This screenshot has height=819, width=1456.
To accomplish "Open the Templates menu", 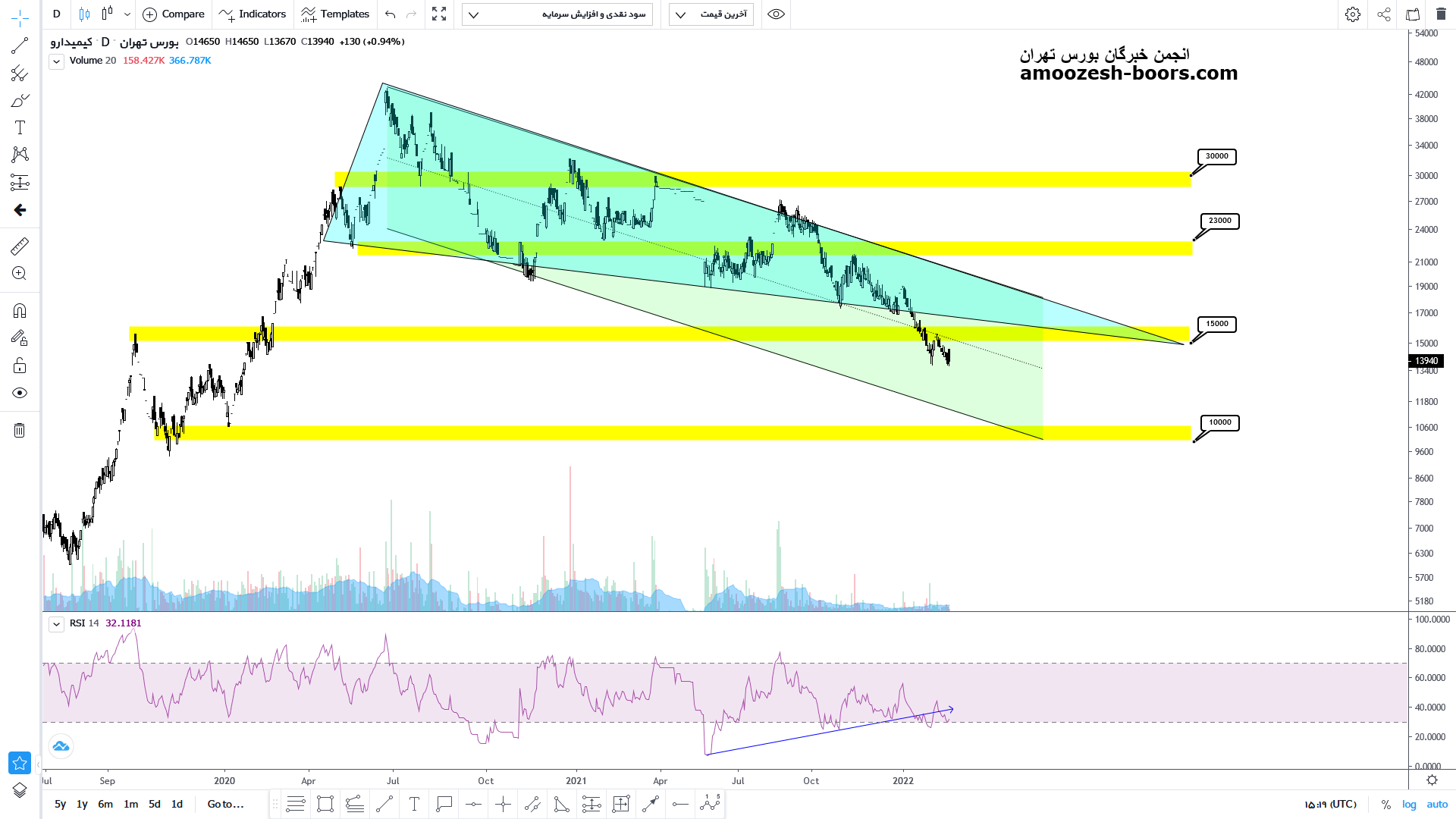I will tap(335, 14).
